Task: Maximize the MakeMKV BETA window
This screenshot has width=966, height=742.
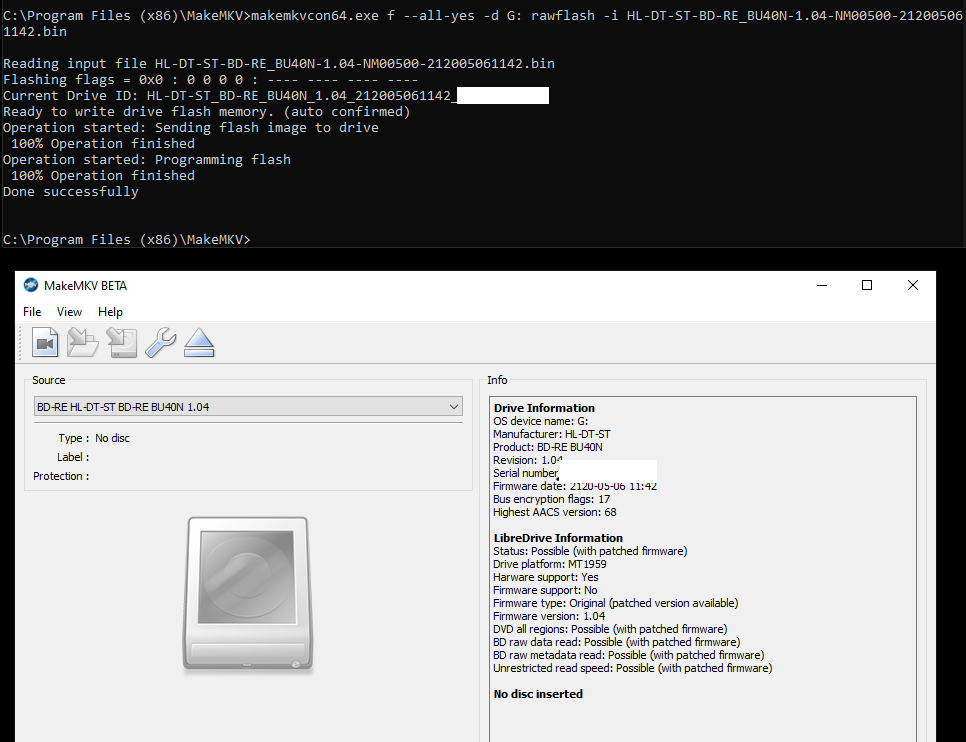Action: click(x=867, y=285)
